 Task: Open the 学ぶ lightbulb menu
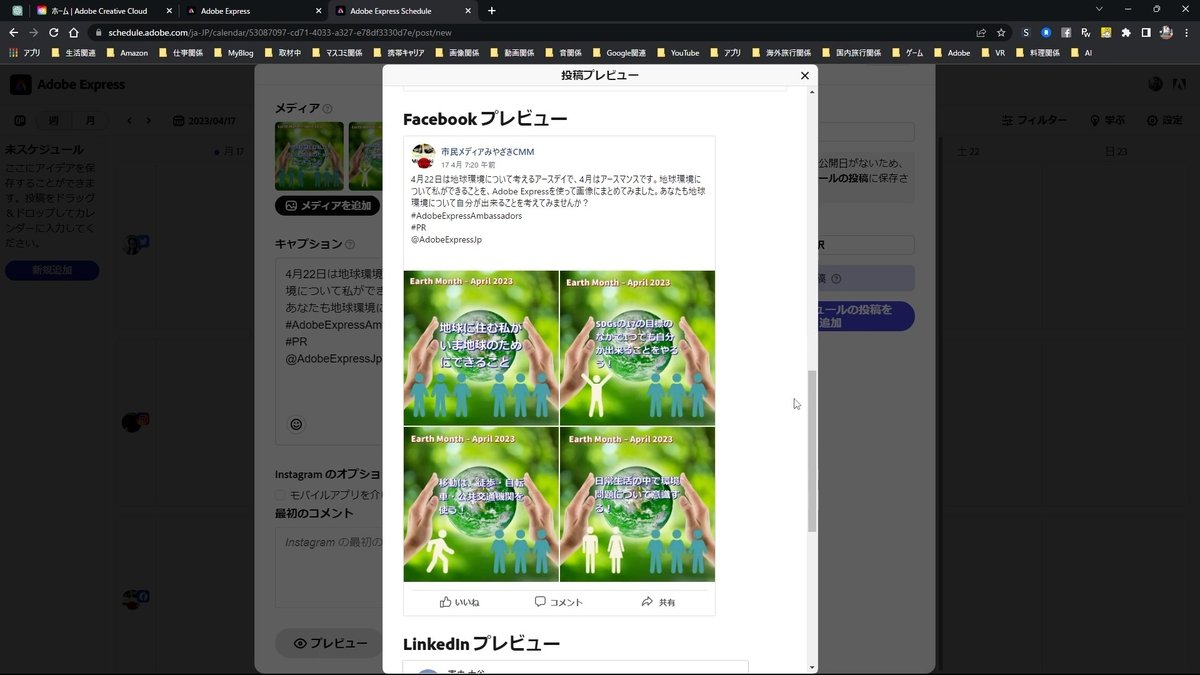pos(1106,120)
